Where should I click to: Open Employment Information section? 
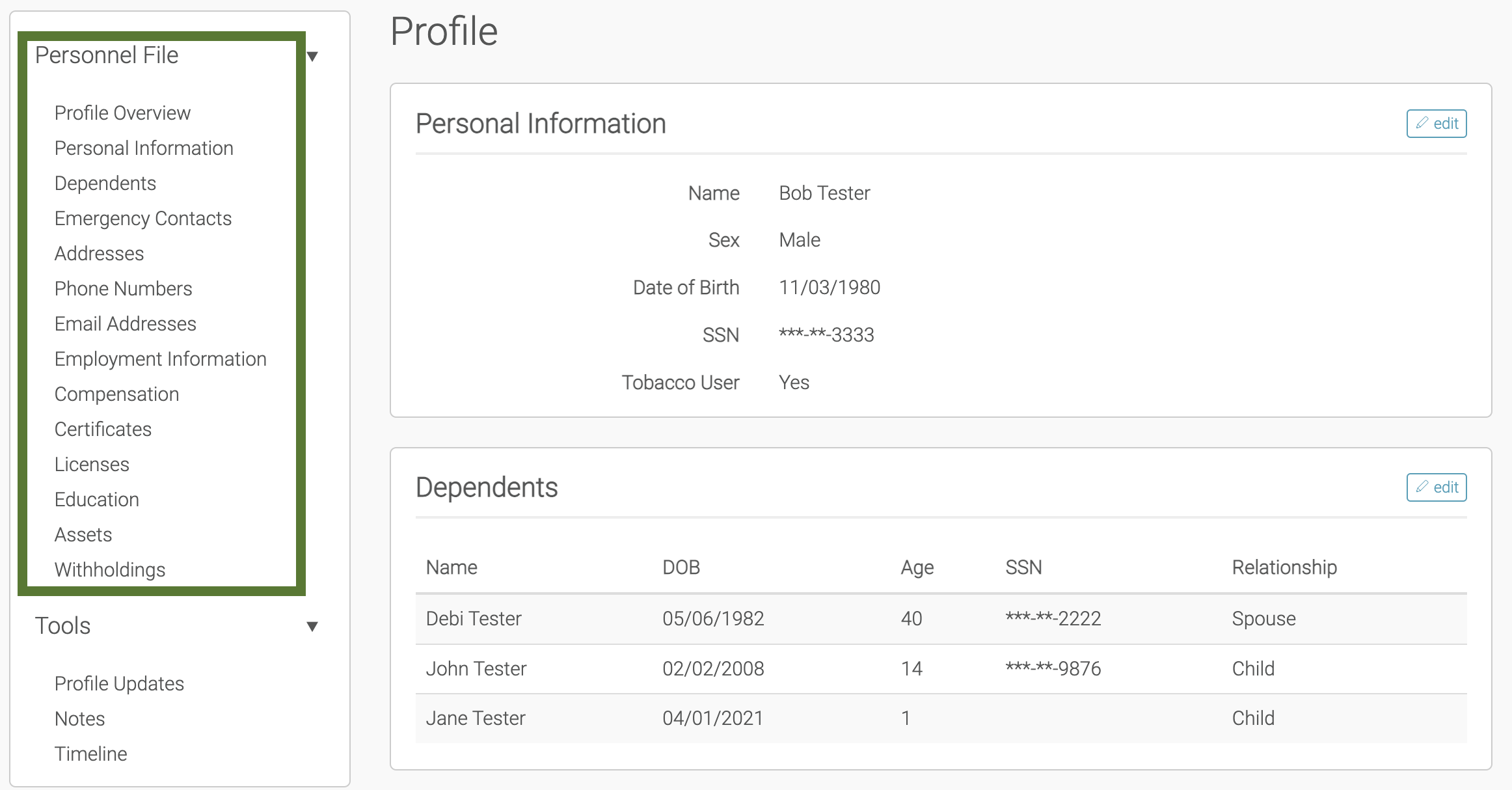pos(160,359)
